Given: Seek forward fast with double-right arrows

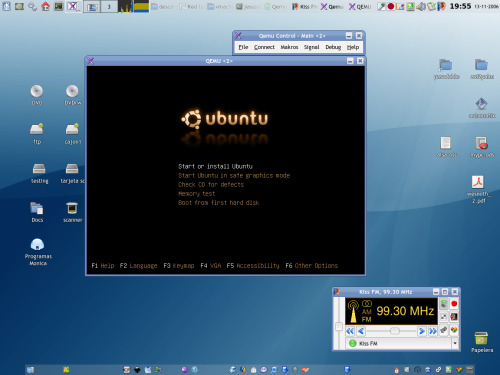Looking at the screenshot, I should tap(433, 331).
